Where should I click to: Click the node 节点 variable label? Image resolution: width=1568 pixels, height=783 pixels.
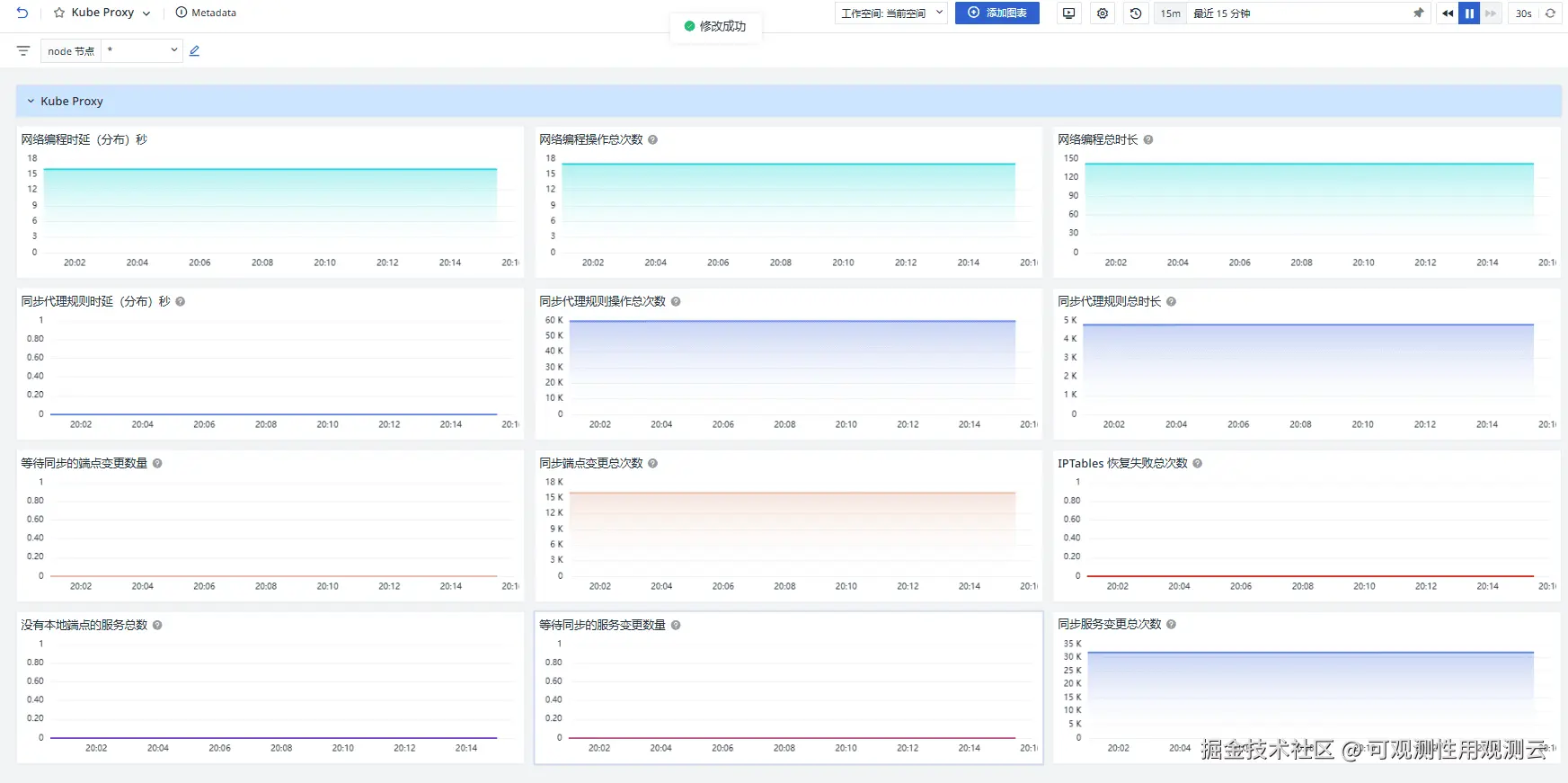[x=71, y=51]
